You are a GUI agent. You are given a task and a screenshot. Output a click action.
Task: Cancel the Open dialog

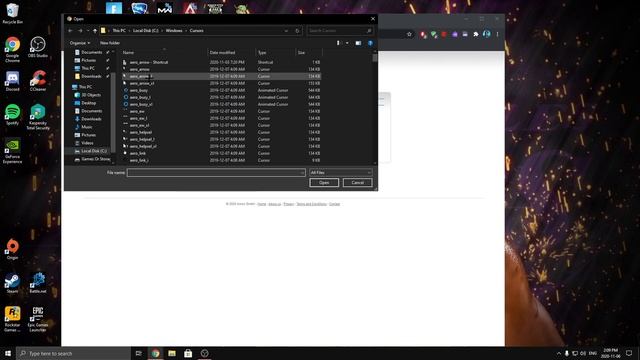click(x=358, y=182)
